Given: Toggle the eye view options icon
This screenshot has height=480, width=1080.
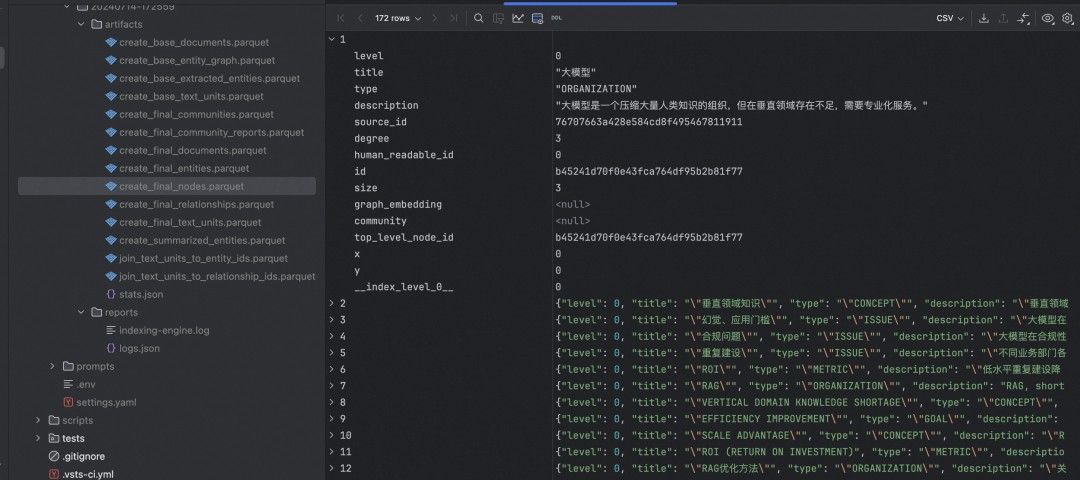Looking at the screenshot, I should [x=1048, y=19].
